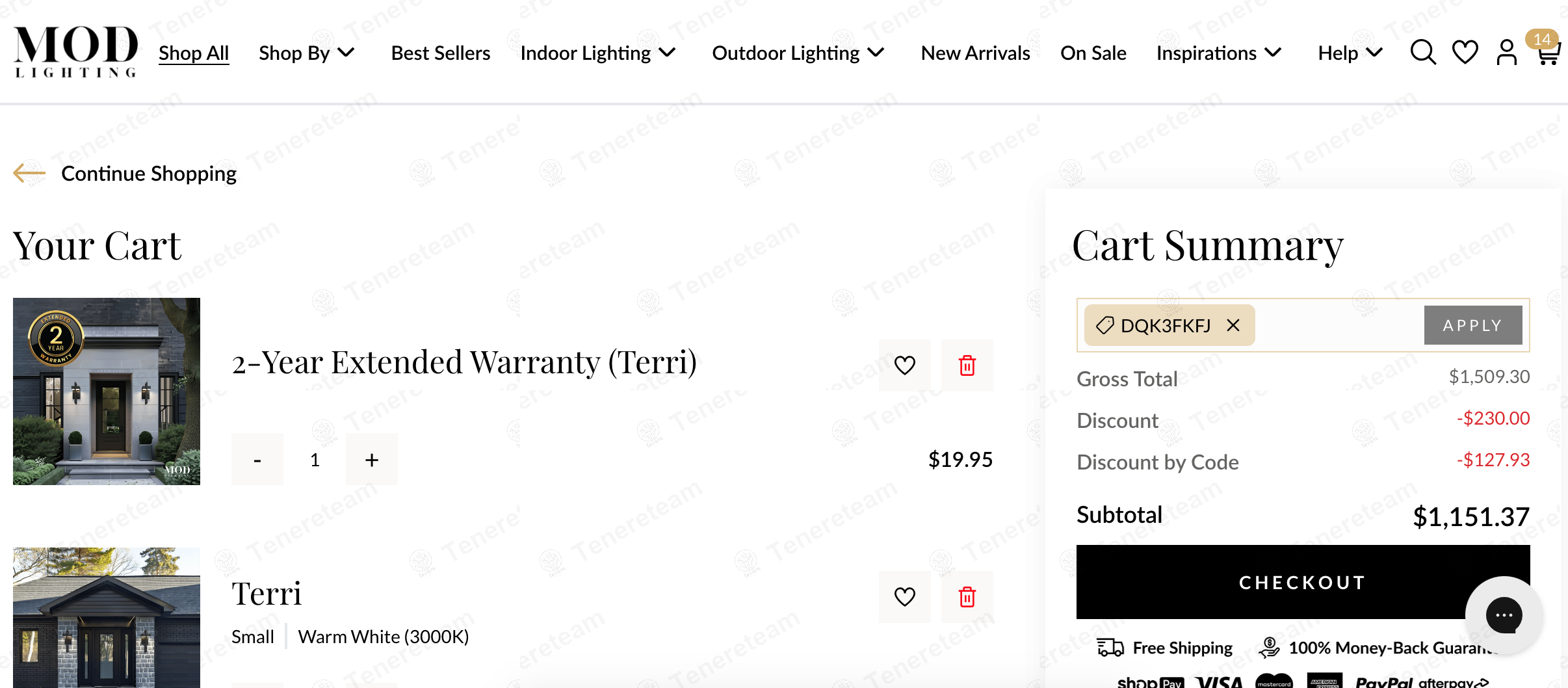1568x688 pixels.
Task: Open the wishlist heart in header
Action: click(1465, 52)
